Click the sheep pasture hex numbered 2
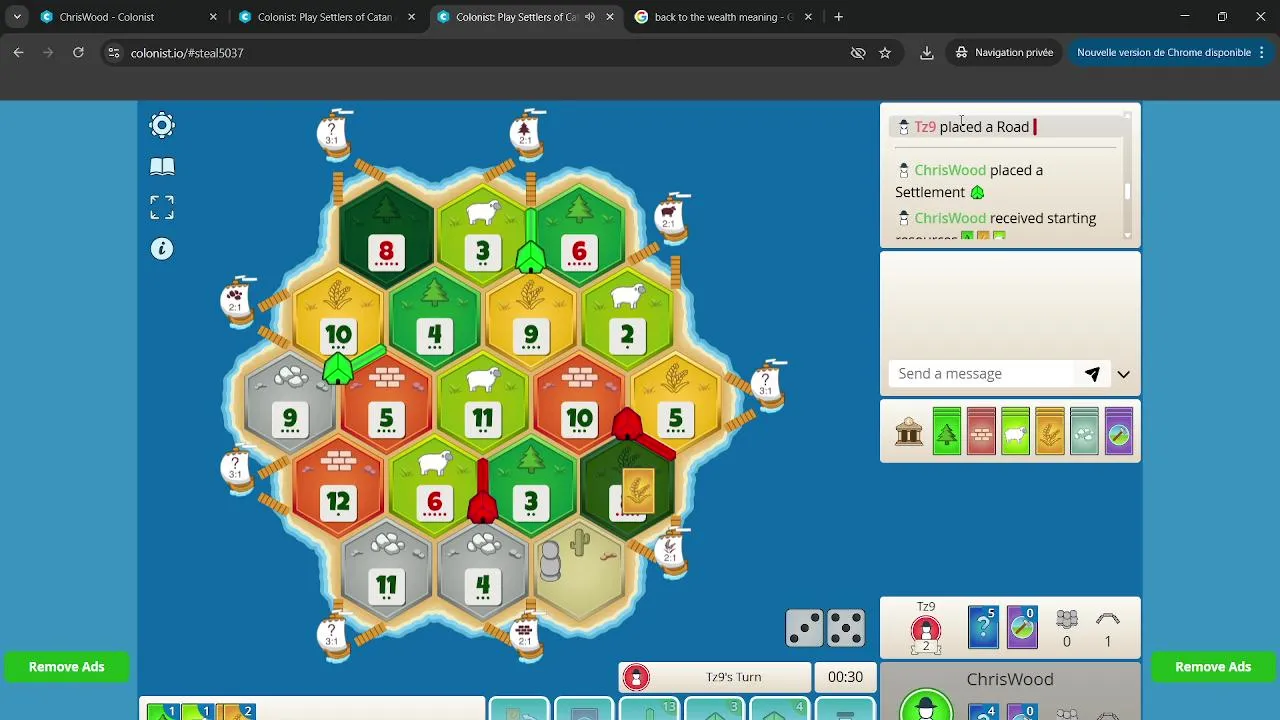Image resolution: width=1280 pixels, height=720 pixels. click(x=627, y=320)
